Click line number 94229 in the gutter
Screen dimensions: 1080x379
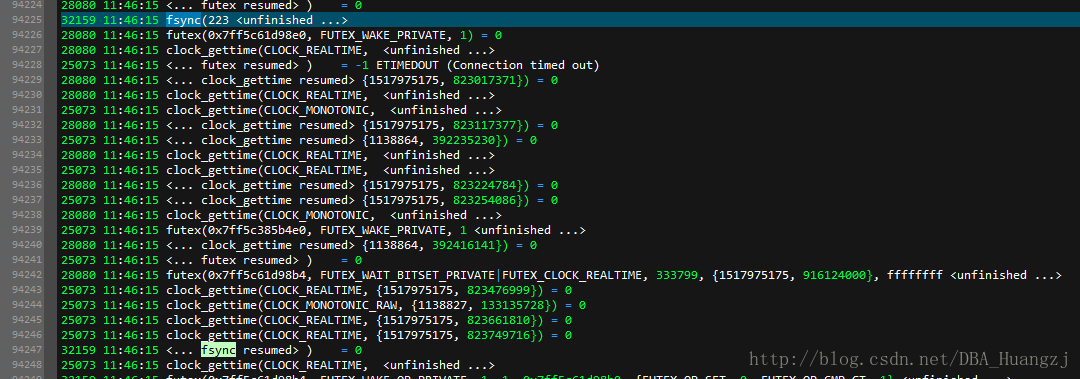pyautogui.click(x=28, y=81)
